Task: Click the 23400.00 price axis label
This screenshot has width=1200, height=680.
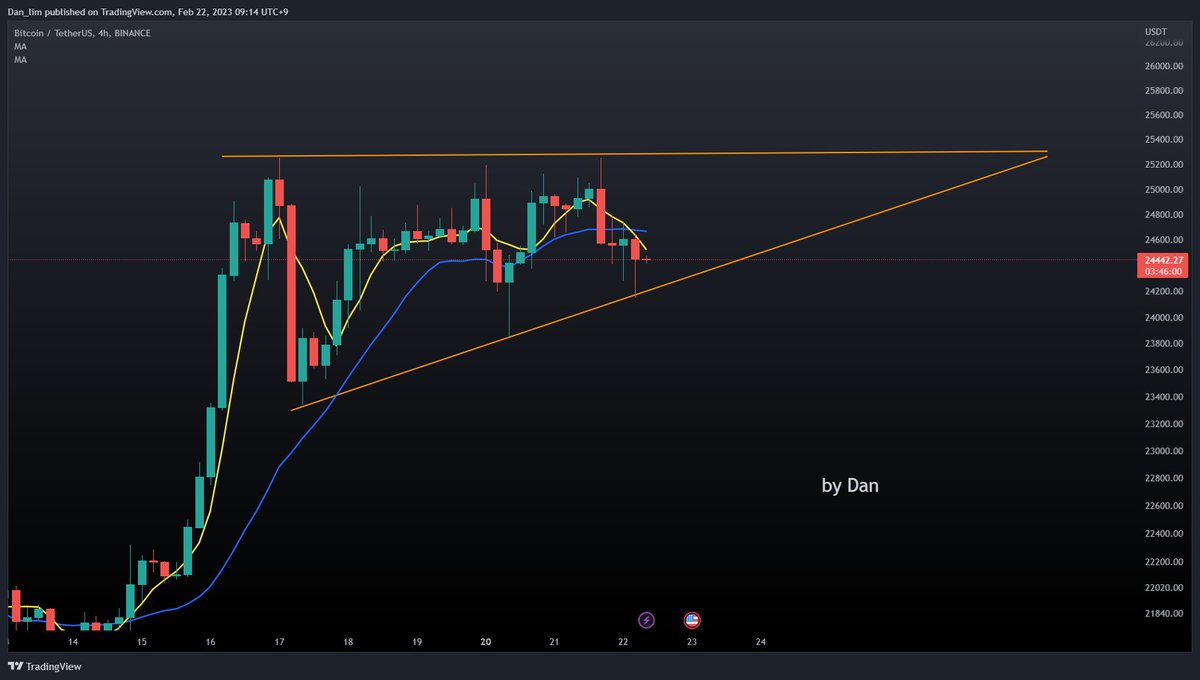Action: click(1163, 397)
